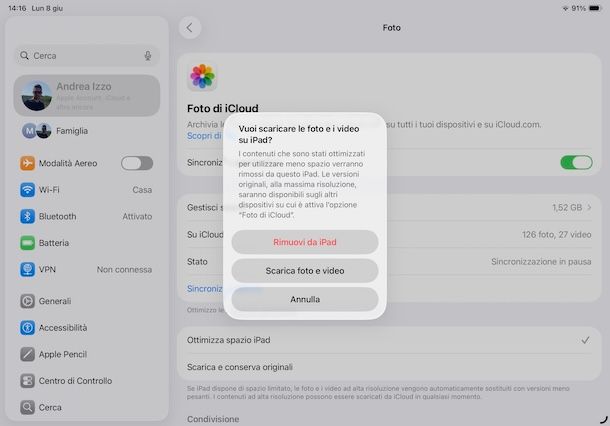The image size is (610, 426).
Task: Click the Foto di iCloud heading
Action: (223, 108)
